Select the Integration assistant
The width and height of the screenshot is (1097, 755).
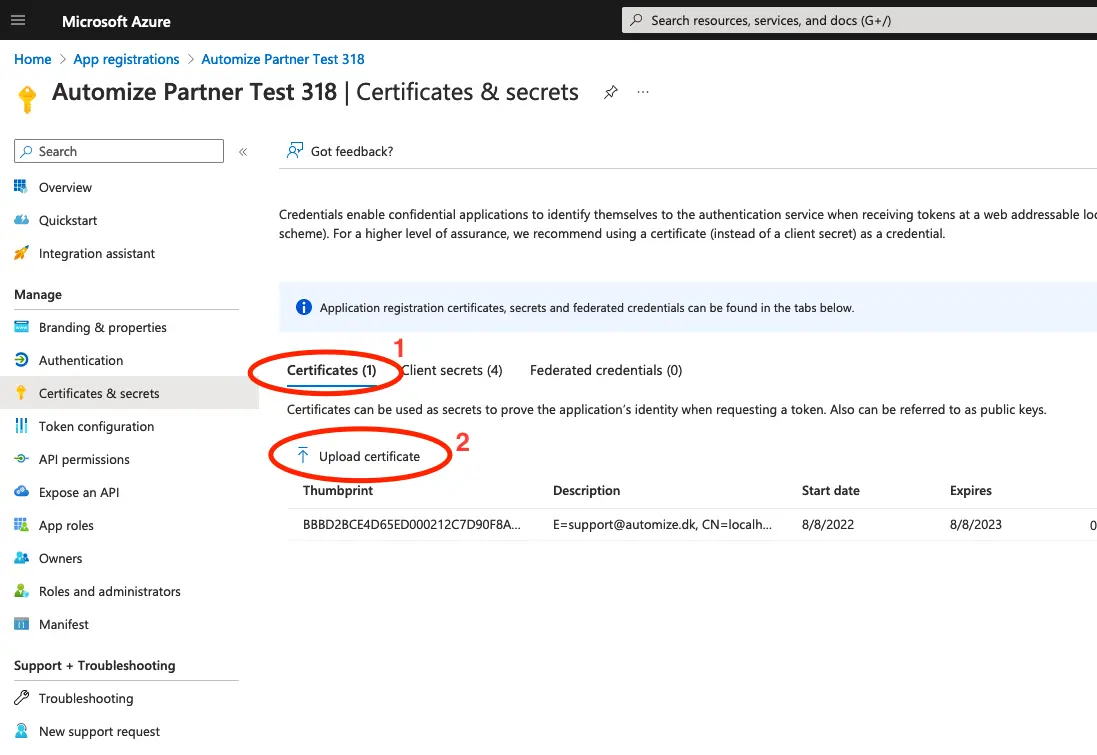pyautogui.click(x=97, y=253)
